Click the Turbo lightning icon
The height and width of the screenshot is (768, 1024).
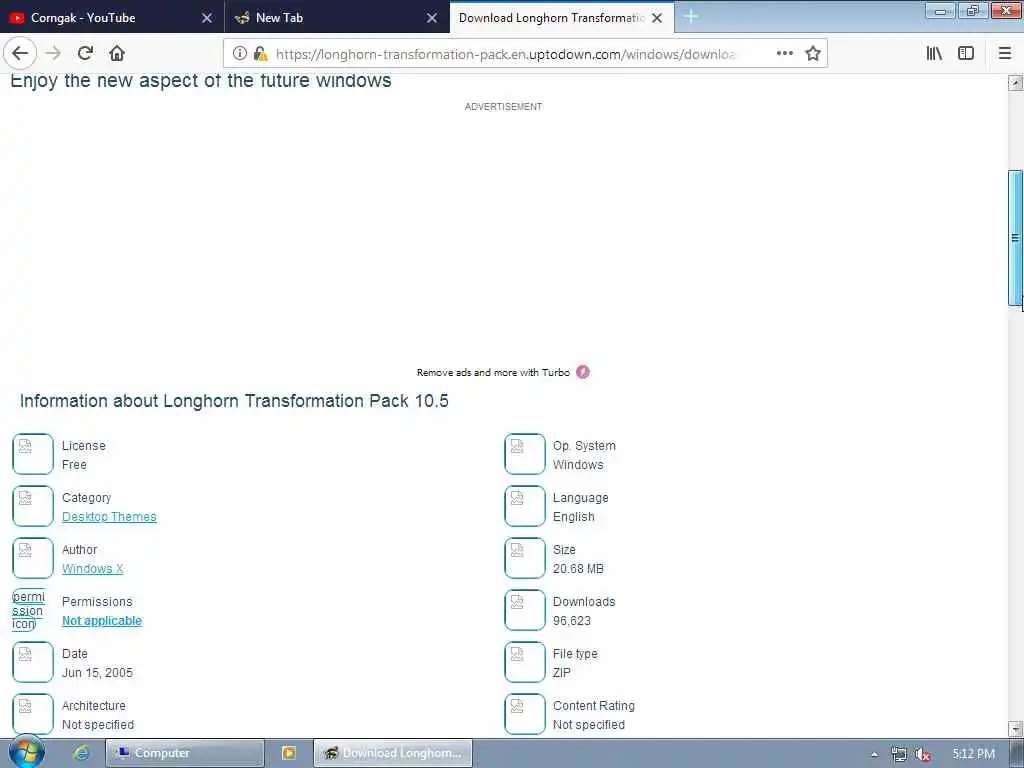583,372
